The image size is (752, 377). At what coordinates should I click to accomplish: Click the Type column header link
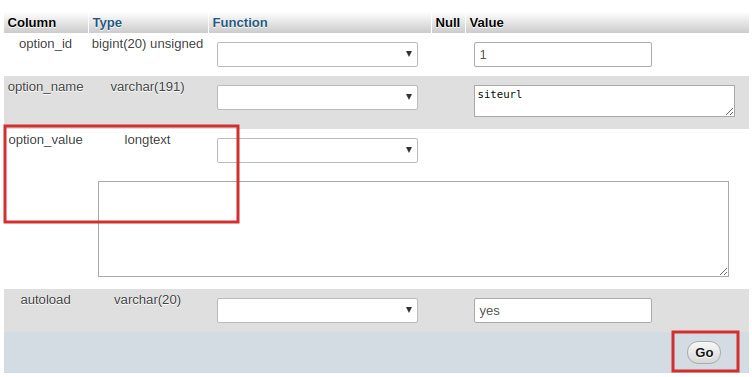point(107,23)
